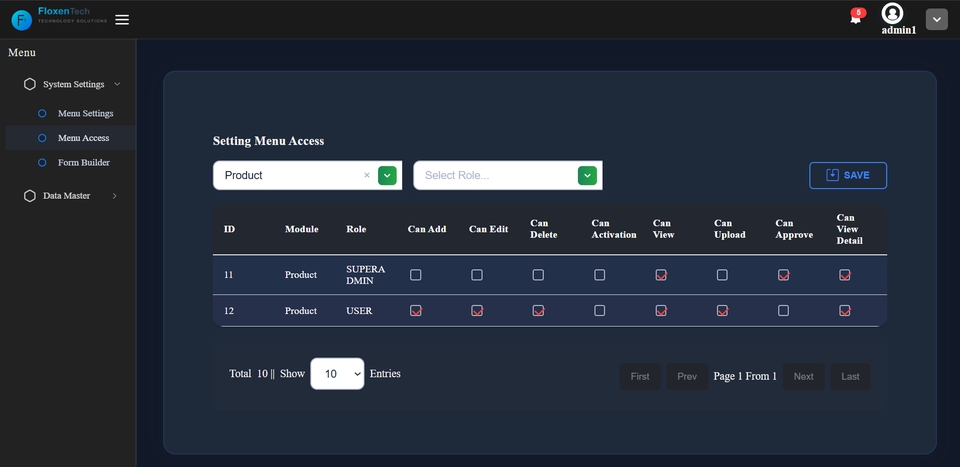Screen dimensions: 960x467
Task: Click the hexagon icon beside Data Master
Action: pos(30,196)
